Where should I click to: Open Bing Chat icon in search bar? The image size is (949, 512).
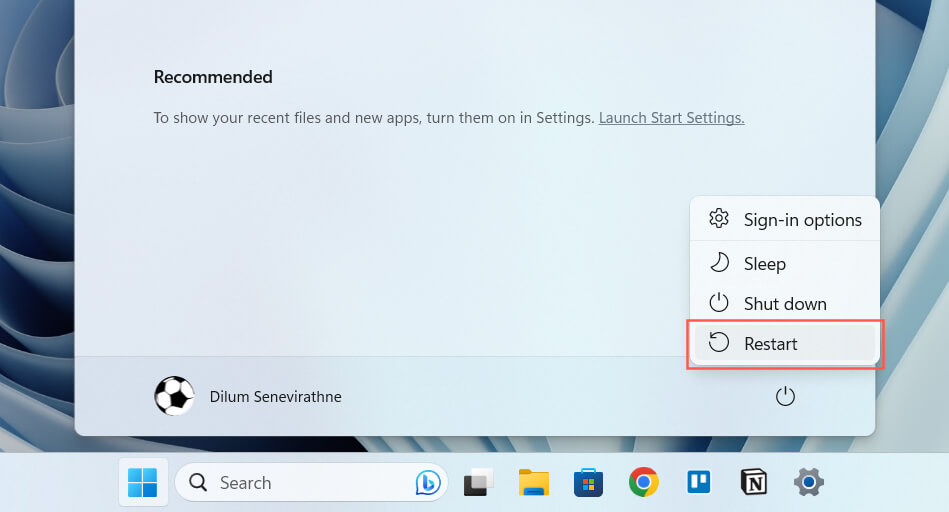428,483
